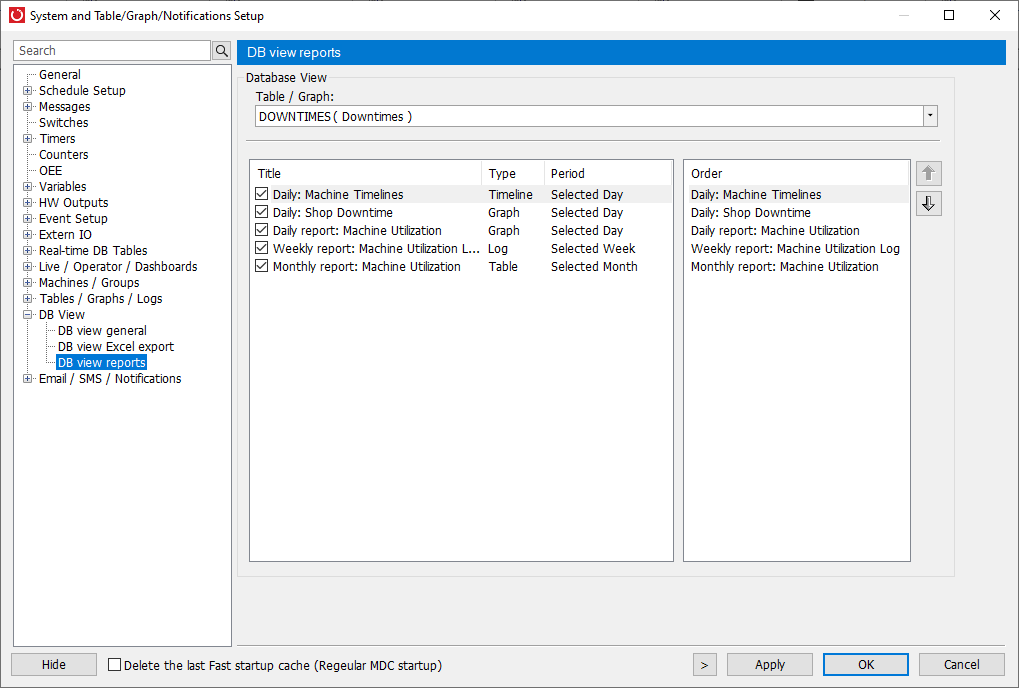Select DB view reports tree item
This screenshot has width=1019, height=688.
101,363
